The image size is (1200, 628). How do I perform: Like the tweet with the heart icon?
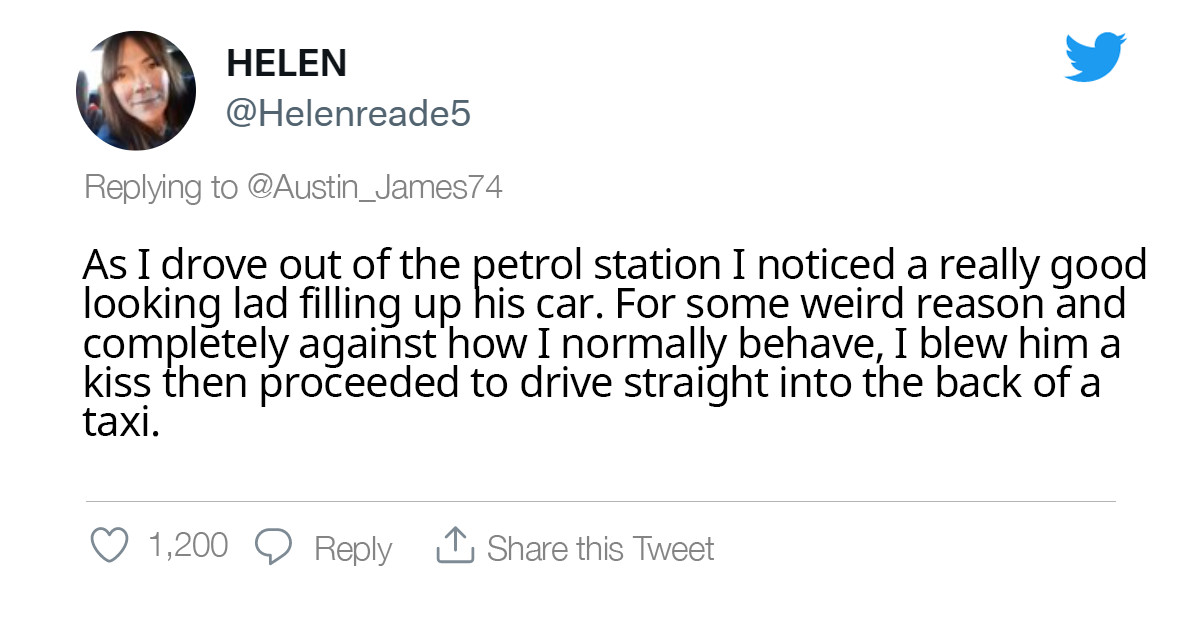(109, 546)
